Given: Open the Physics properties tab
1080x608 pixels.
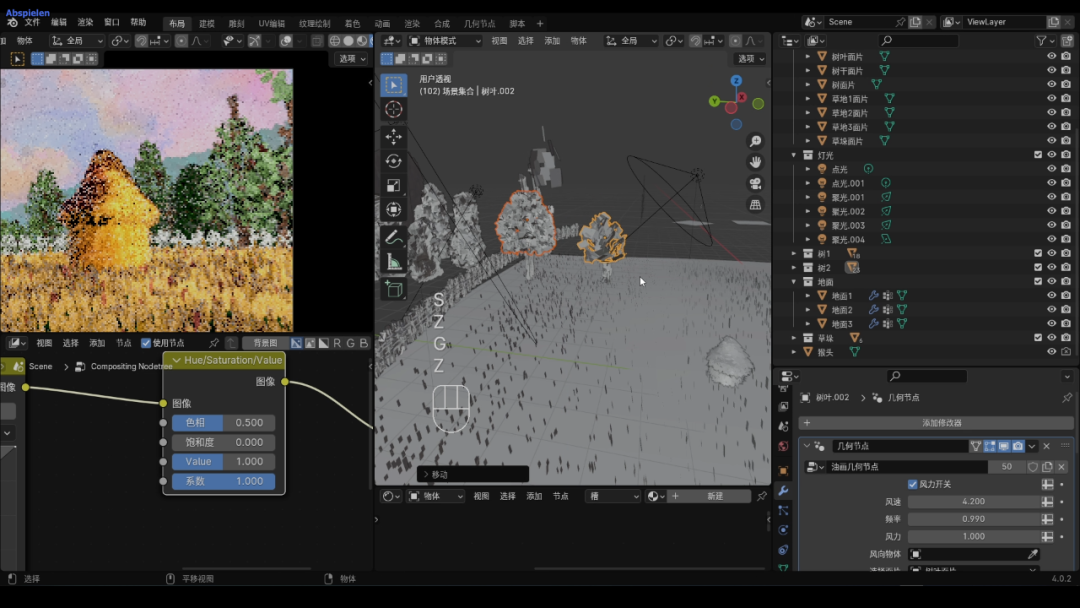Looking at the screenshot, I should 783,530.
